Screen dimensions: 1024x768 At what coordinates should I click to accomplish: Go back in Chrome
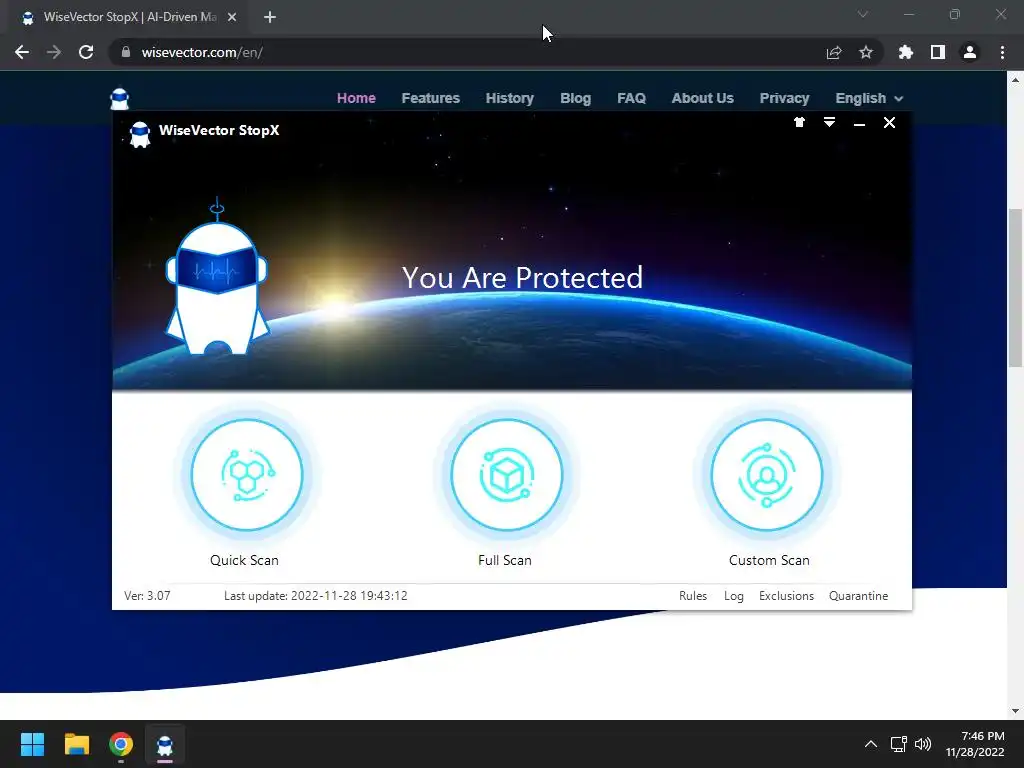(22, 52)
